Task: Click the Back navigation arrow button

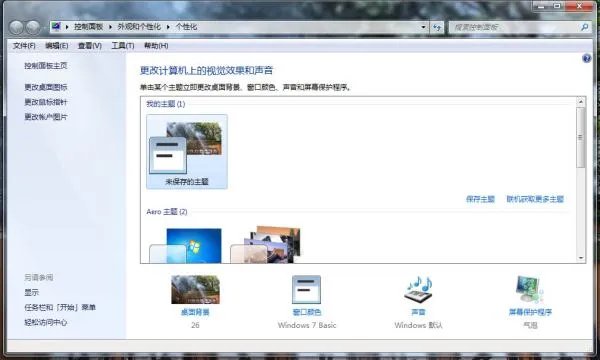Action: (x=16, y=27)
